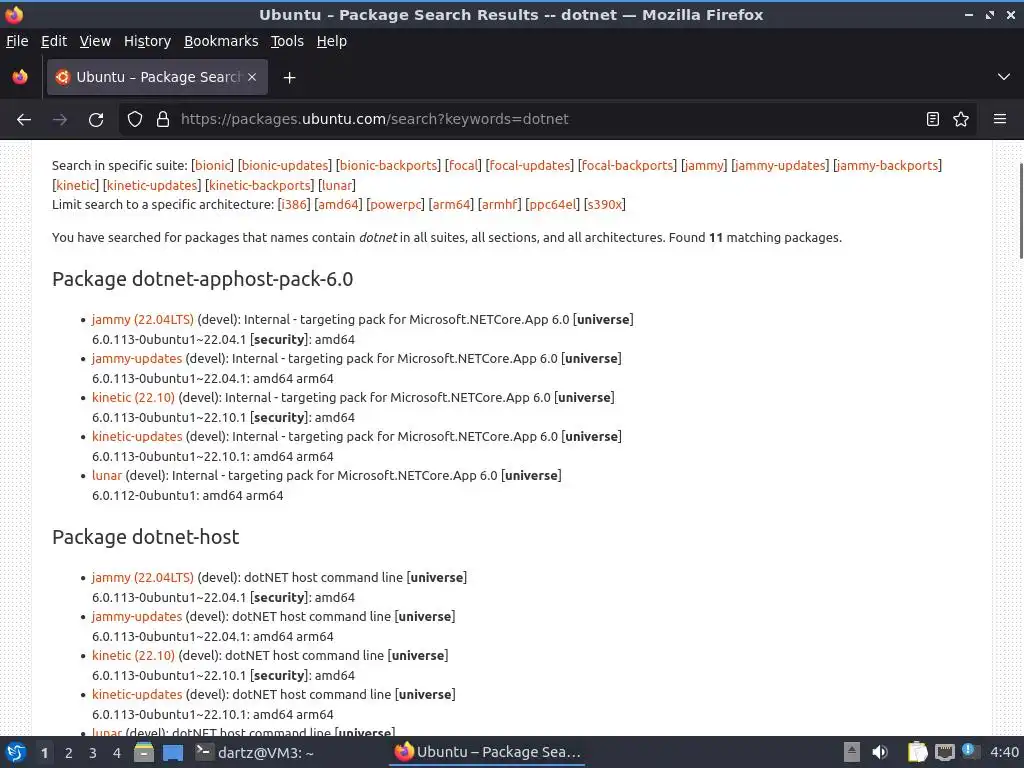Open a new tab with plus button
This screenshot has width=1024, height=768.
[x=289, y=78]
